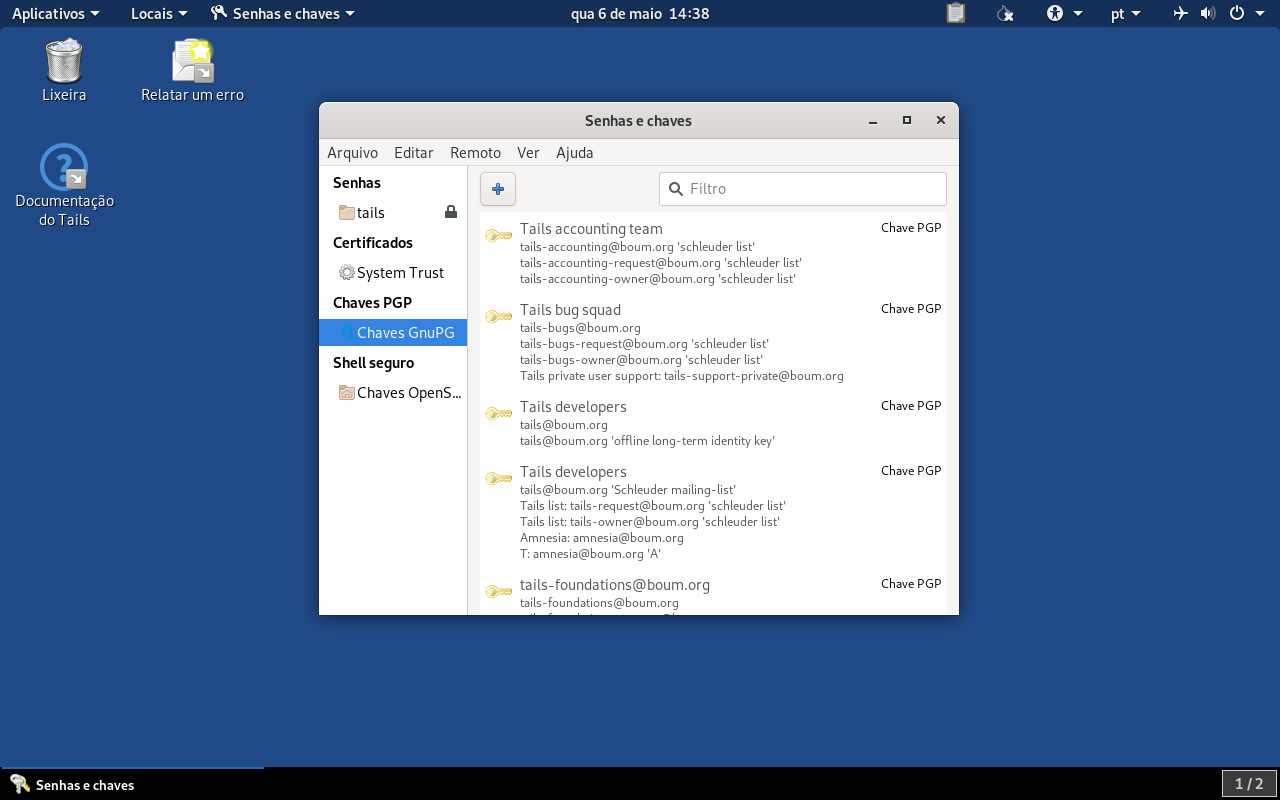The image size is (1280, 800).
Task: Select the Lixeira trash desktop icon
Action: [64, 71]
